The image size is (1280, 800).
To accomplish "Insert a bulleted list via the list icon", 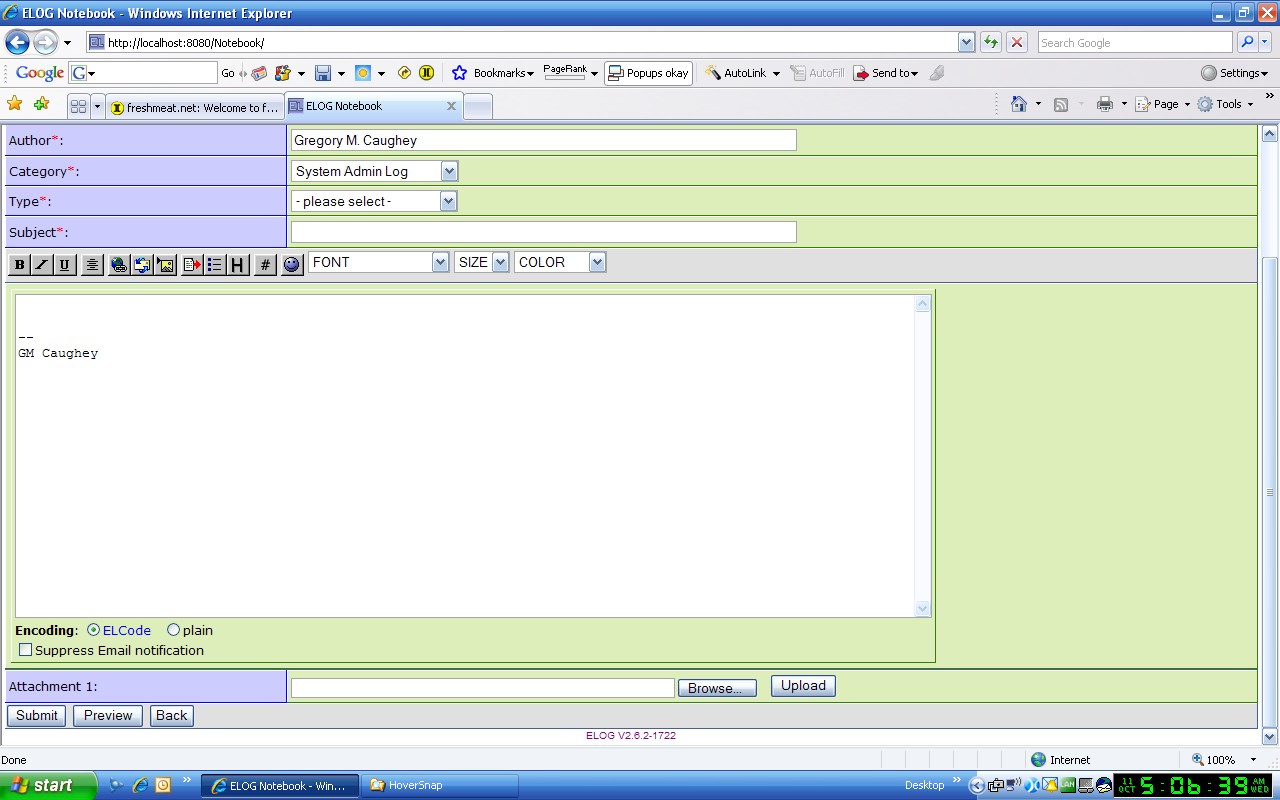I will coord(215,264).
